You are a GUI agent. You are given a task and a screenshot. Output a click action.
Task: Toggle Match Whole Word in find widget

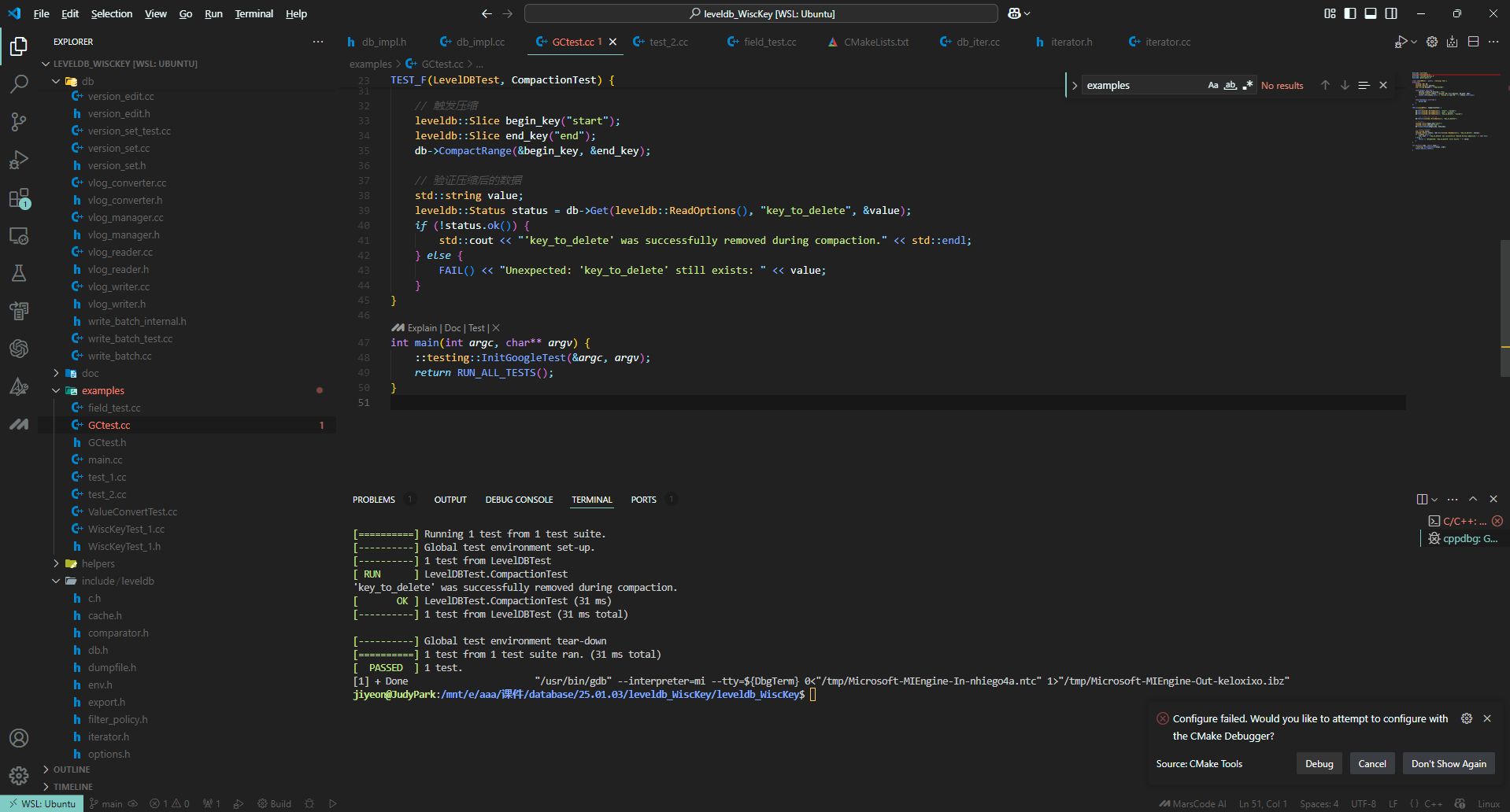1231,85
